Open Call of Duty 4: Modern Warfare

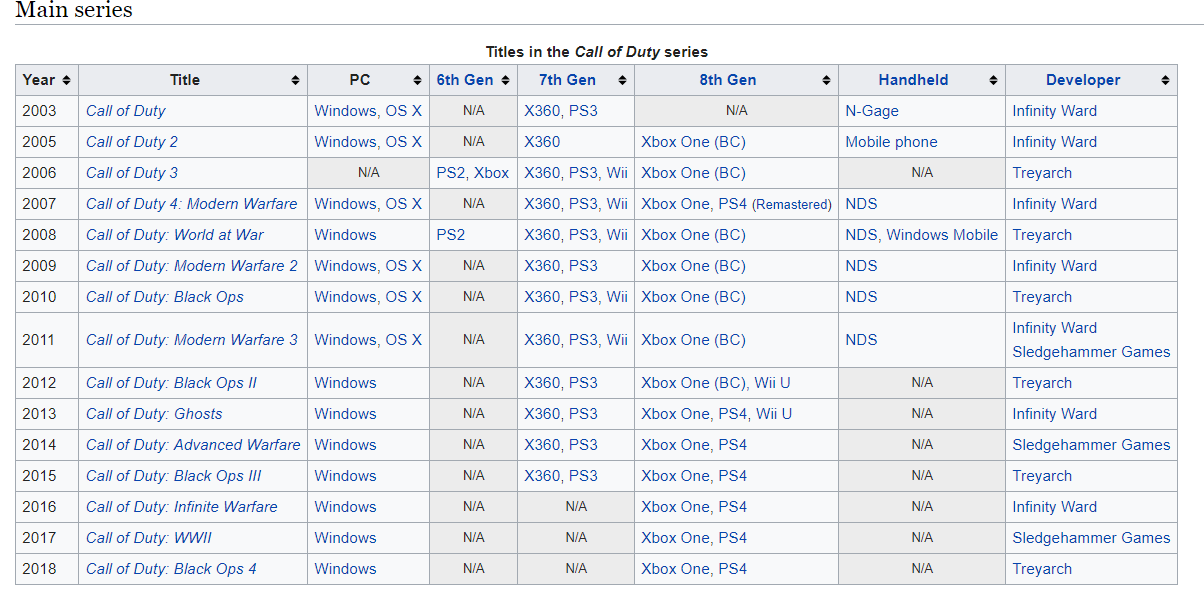(191, 204)
